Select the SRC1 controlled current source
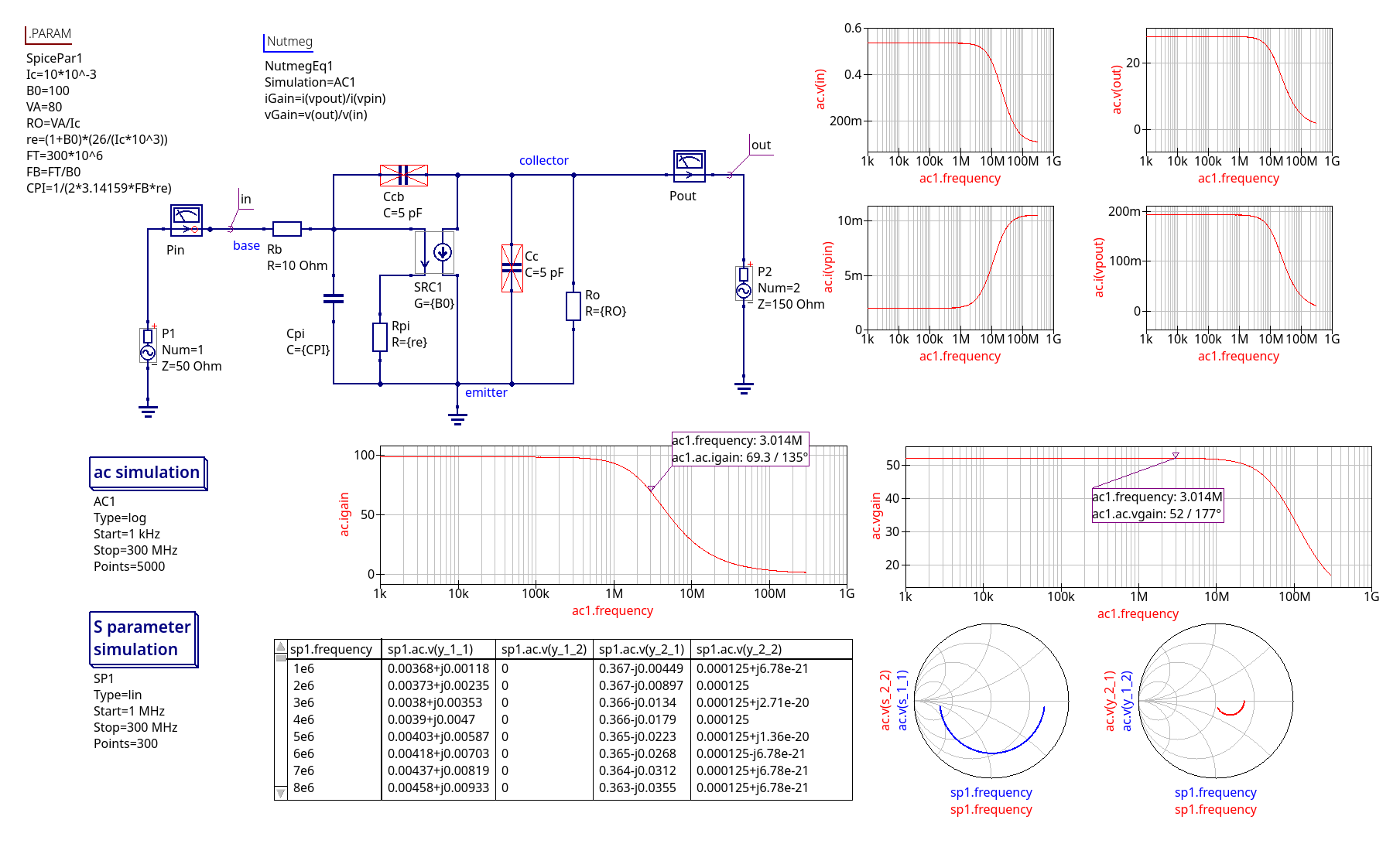 pyautogui.click(x=434, y=252)
